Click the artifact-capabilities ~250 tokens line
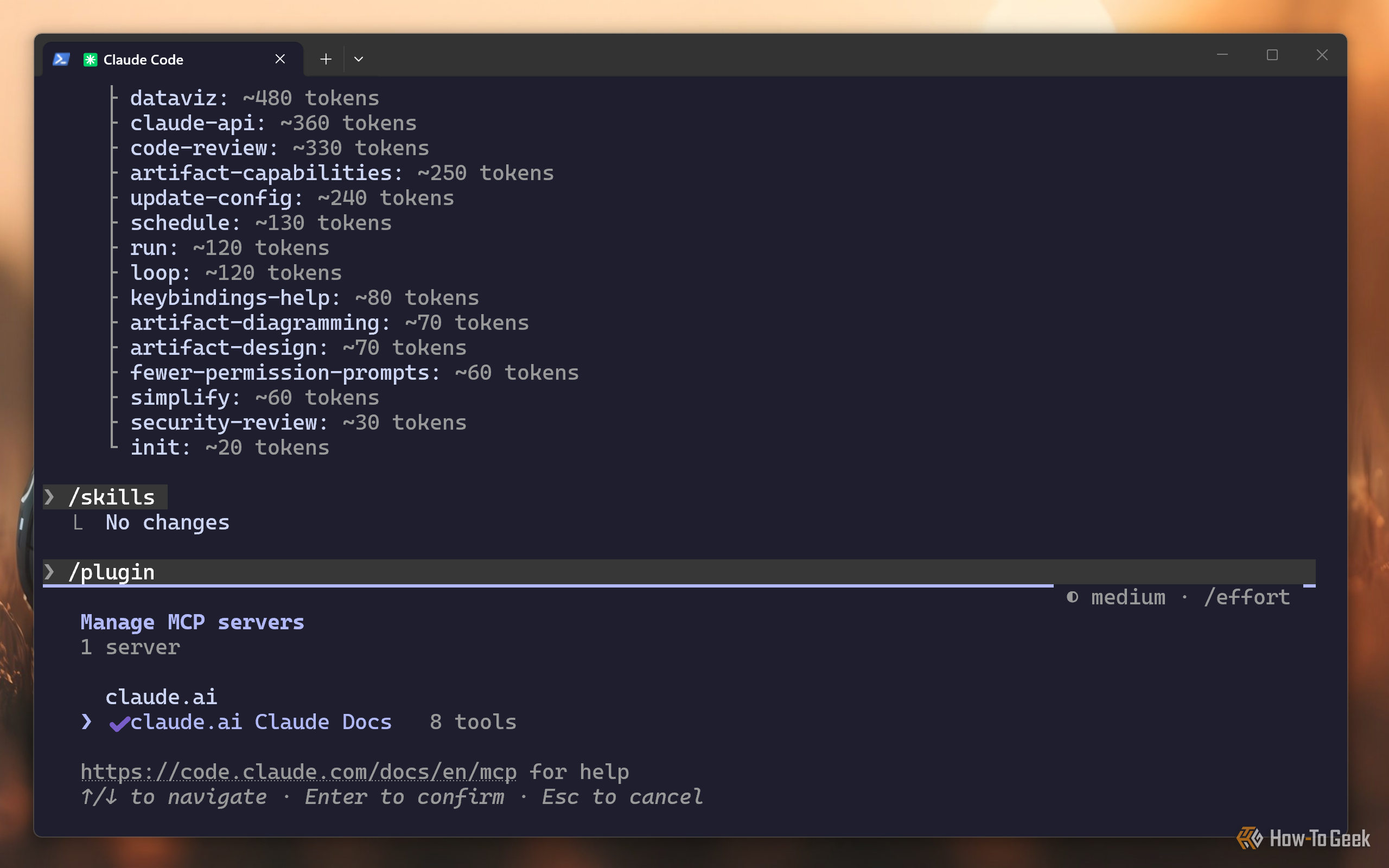The image size is (1389, 868). (342, 174)
